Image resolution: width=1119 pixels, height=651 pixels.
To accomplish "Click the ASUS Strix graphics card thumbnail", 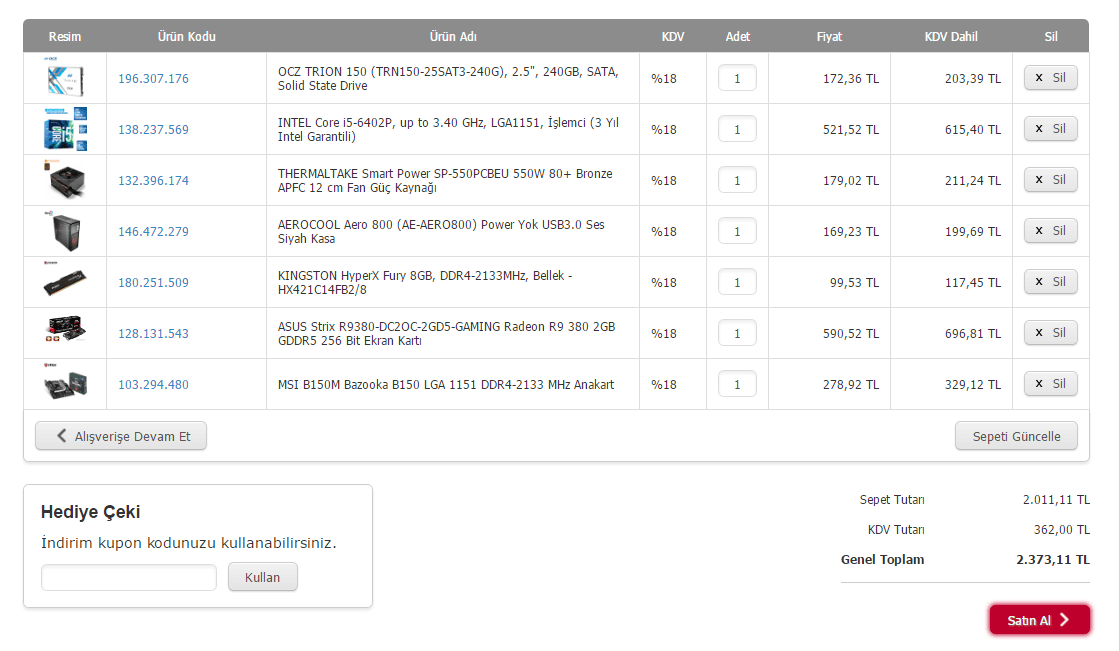I will pos(65,333).
